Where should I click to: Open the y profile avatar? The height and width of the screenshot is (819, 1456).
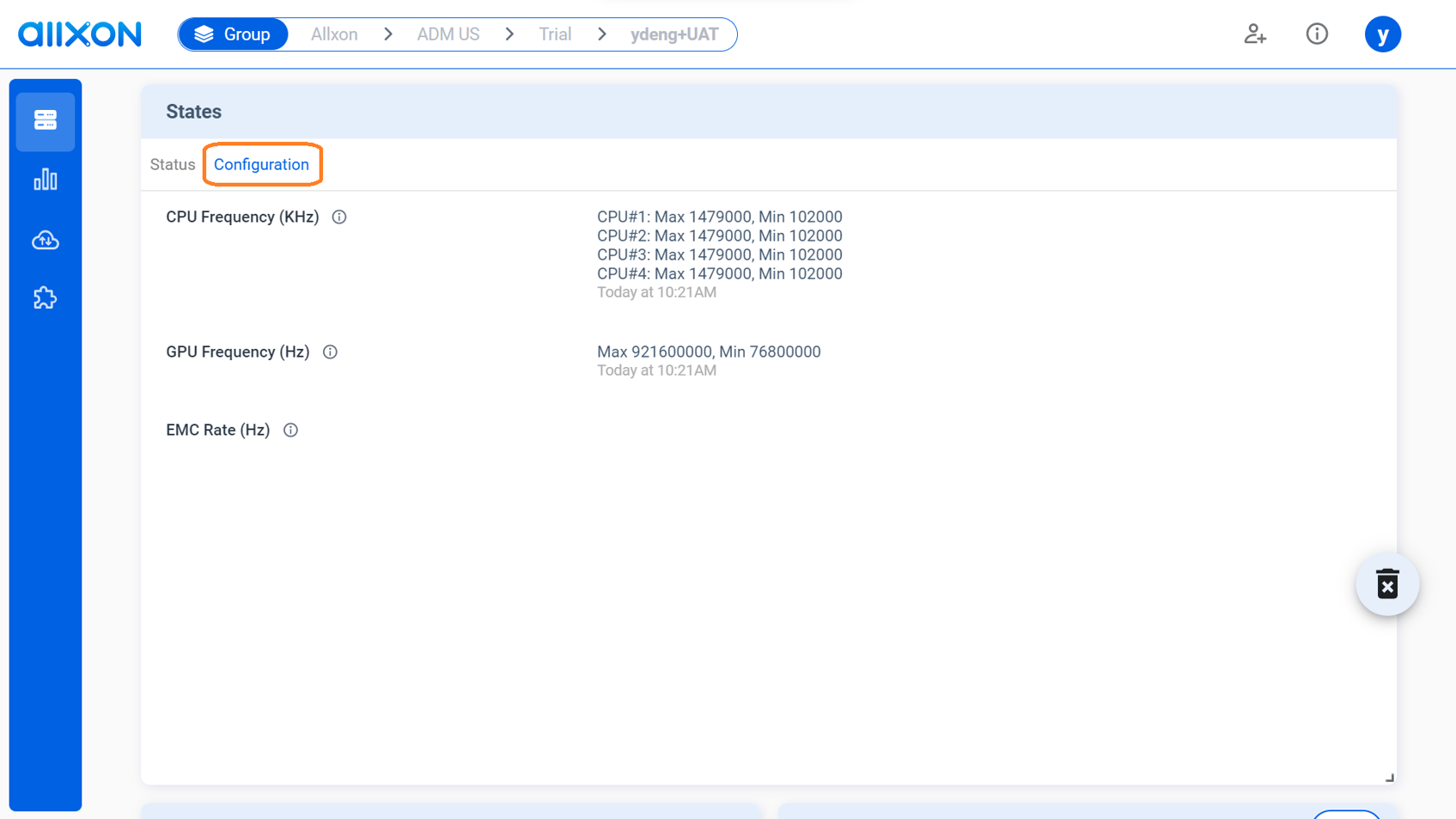point(1383,34)
